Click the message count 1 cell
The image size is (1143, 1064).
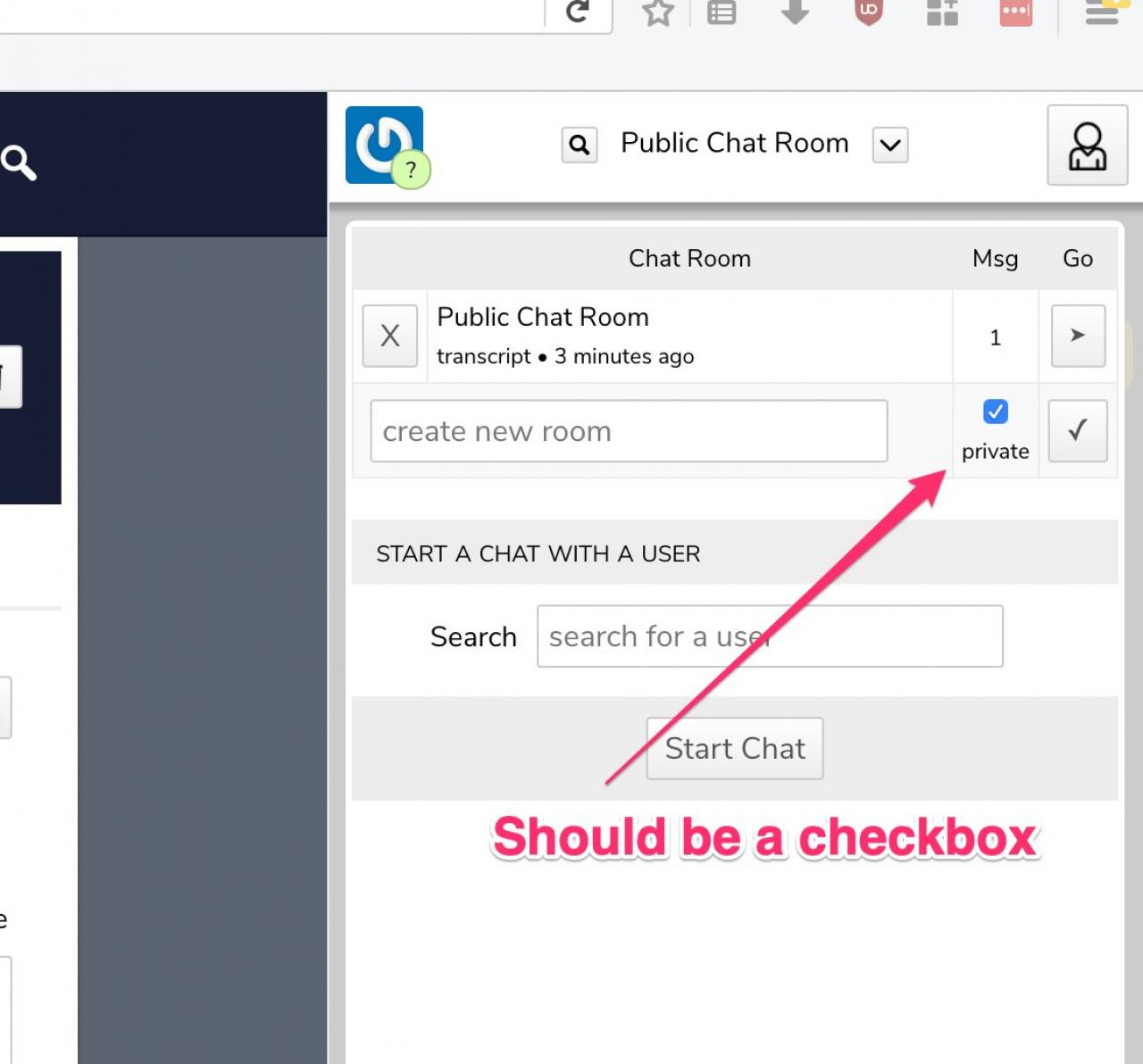[996, 337]
